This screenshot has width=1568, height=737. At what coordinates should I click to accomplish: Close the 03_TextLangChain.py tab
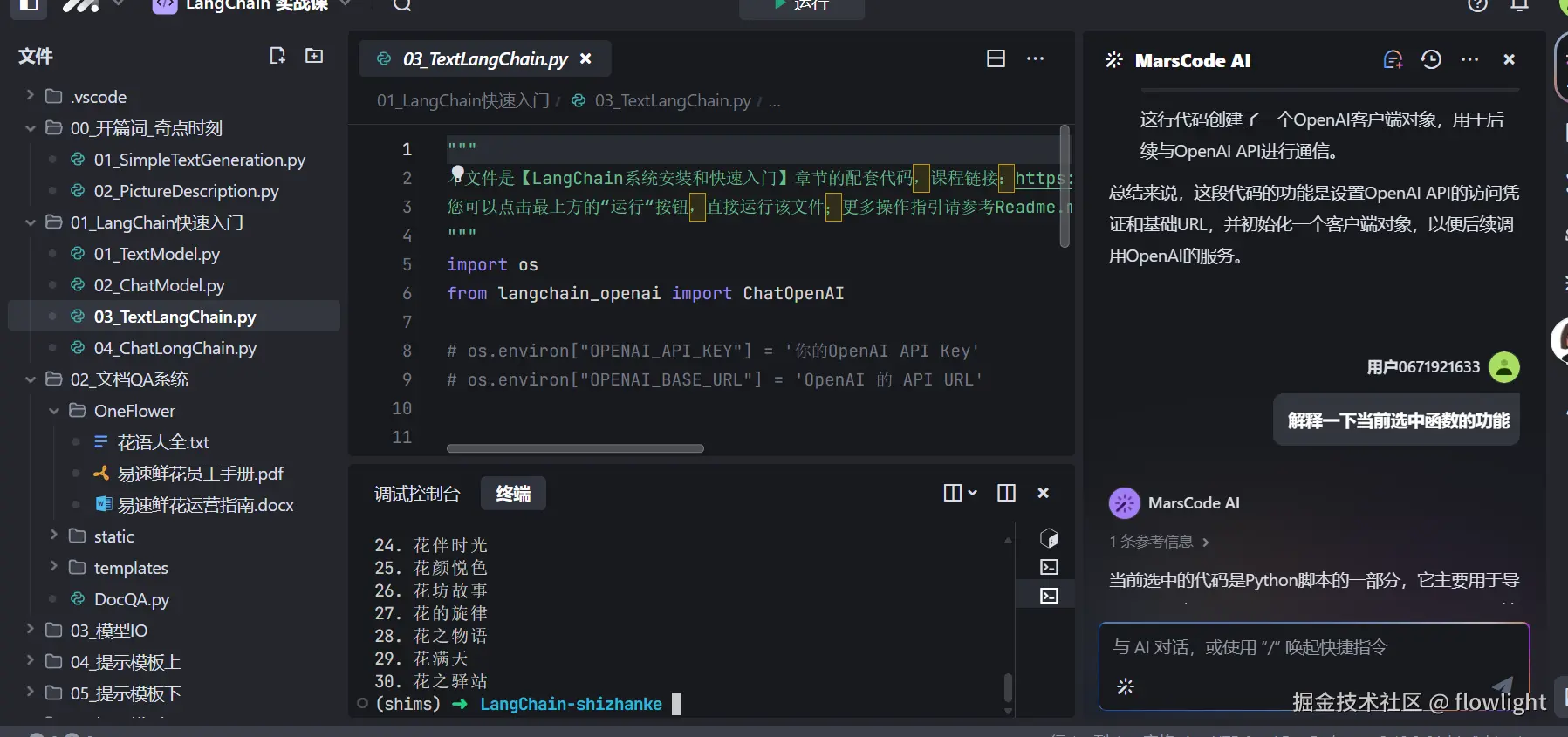coord(585,58)
